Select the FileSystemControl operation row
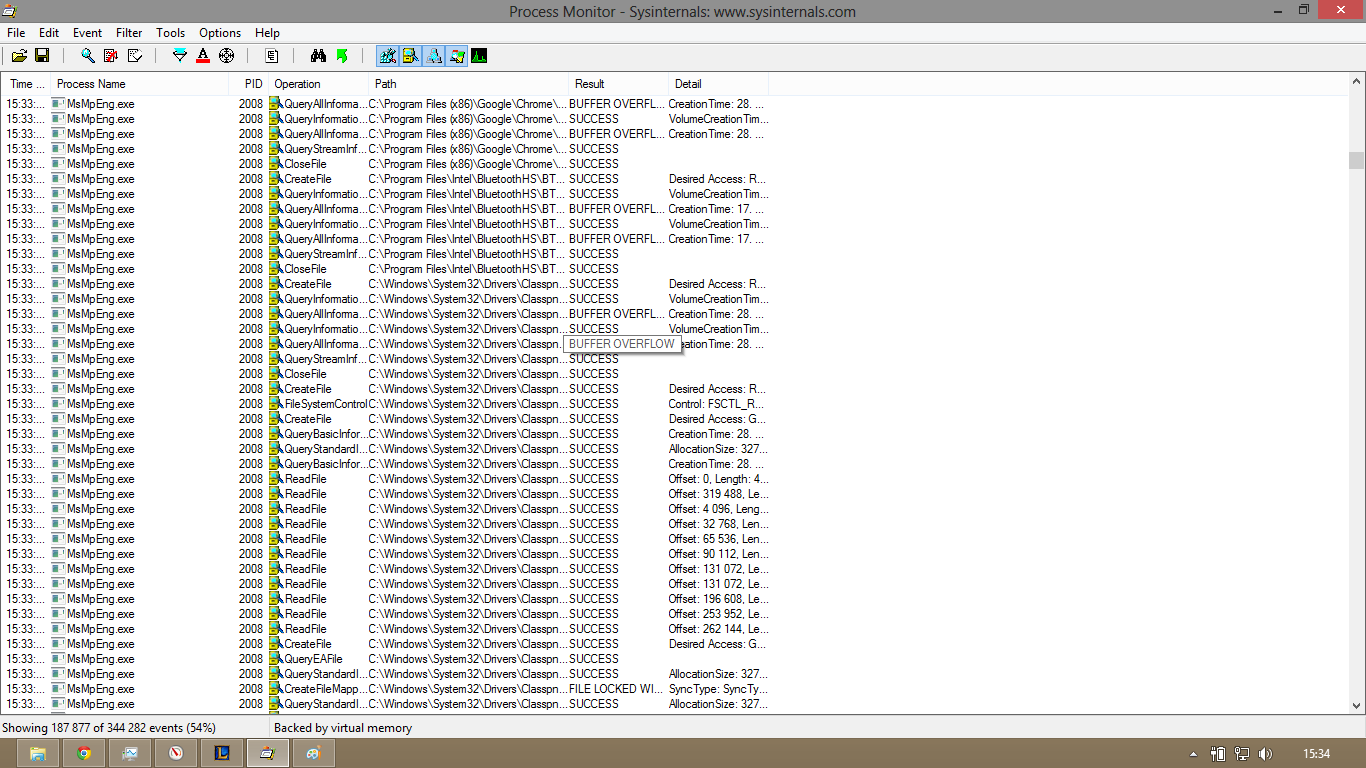Viewport: 1366px width, 768px height. [385, 404]
